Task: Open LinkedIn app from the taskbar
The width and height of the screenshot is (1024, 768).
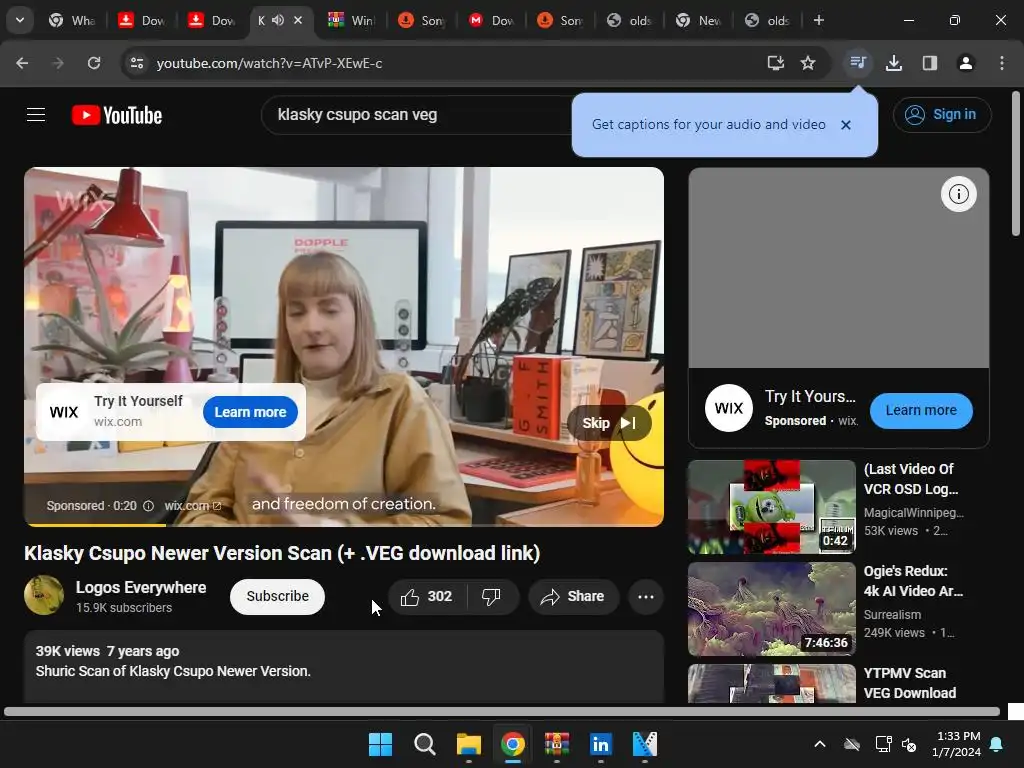Action: (x=600, y=744)
